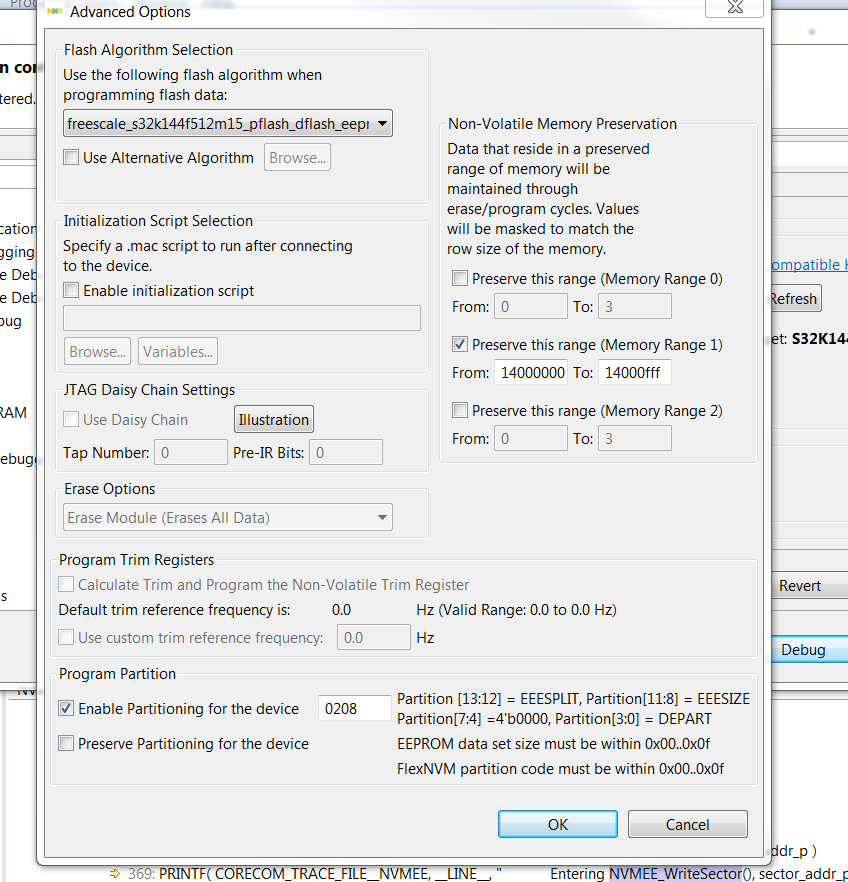The image size is (848, 882).
Task: Toggle the Use Daisy Chain checkbox
Action: (x=69, y=420)
